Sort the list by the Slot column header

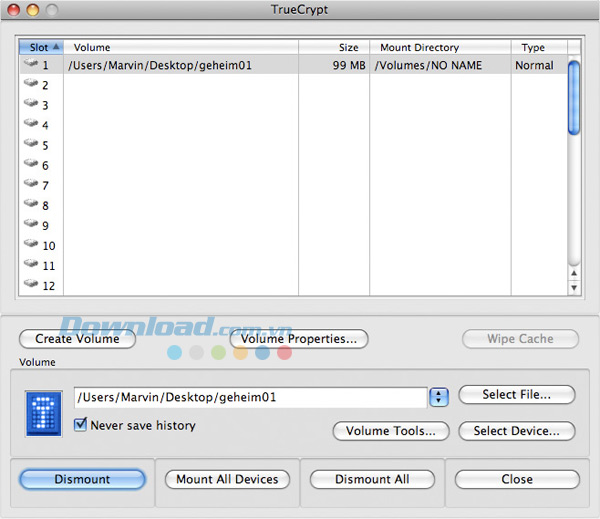[x=41, y=47]
